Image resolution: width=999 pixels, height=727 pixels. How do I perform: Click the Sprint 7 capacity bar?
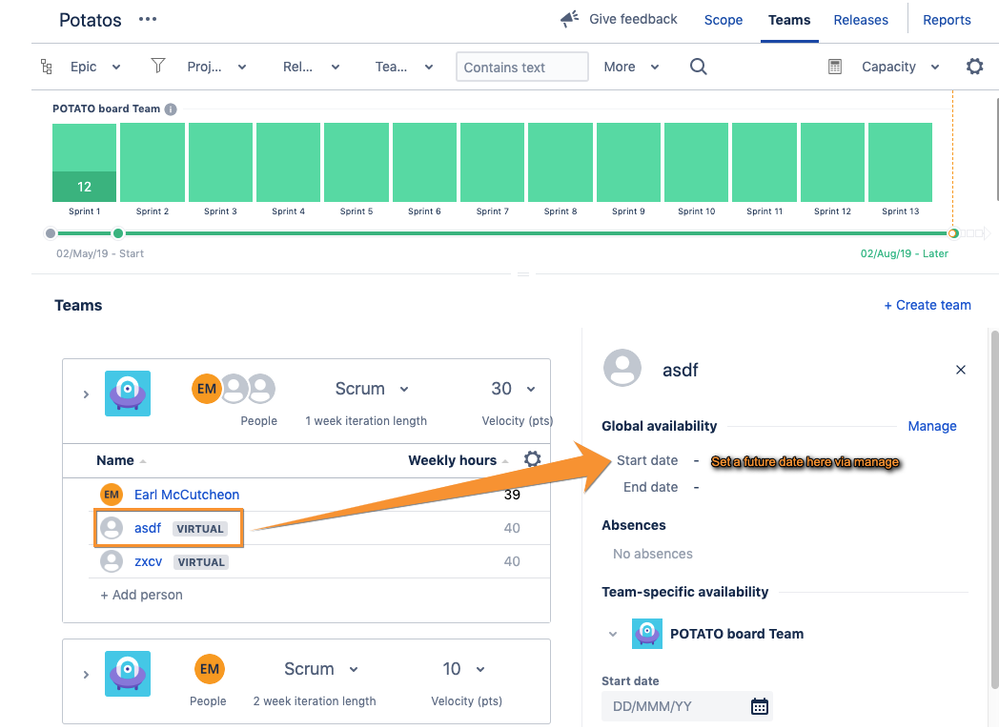click(492, 162)
